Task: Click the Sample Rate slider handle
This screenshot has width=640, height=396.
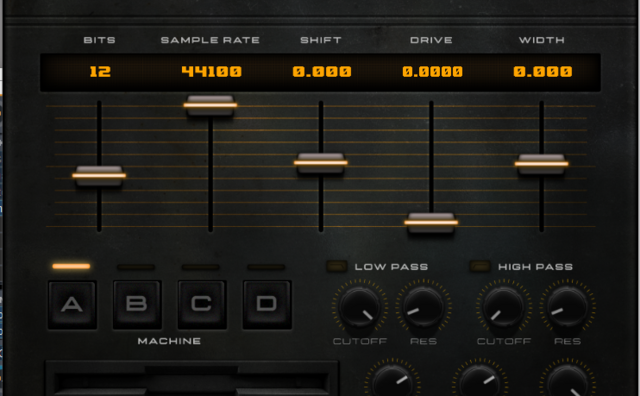Action: 210,105
